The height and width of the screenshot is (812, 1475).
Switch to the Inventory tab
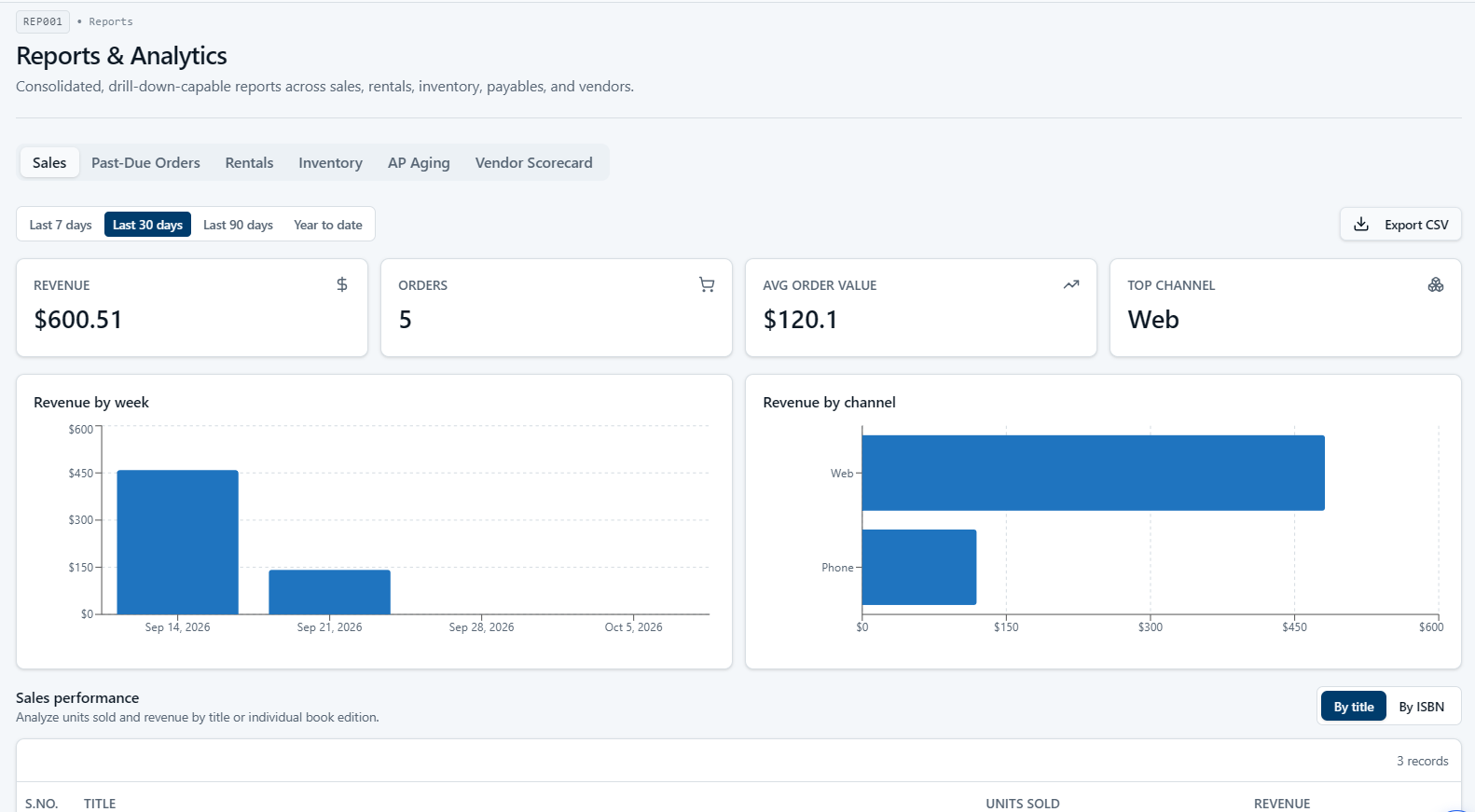click(330, 162)
